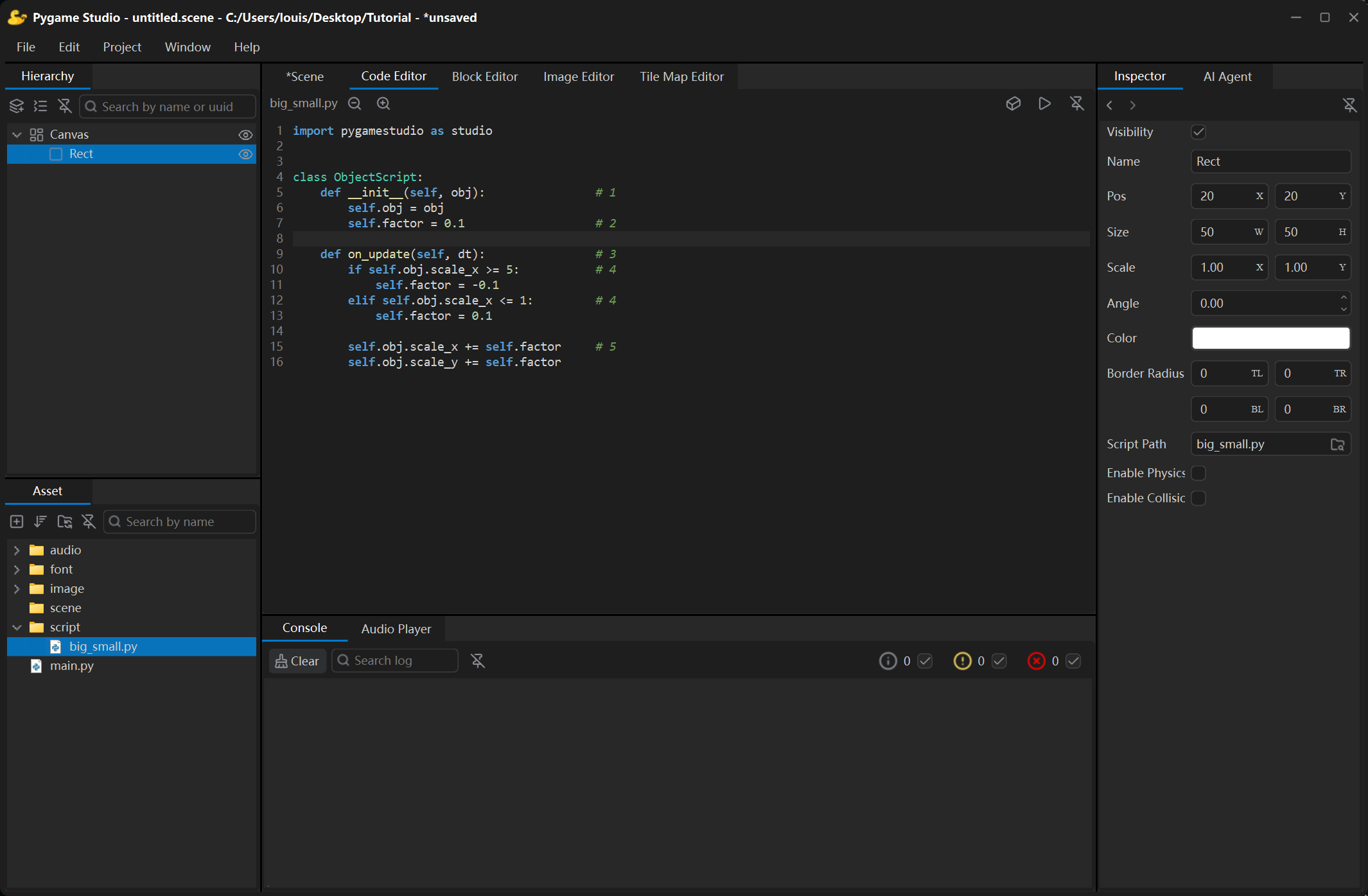Collapse the Canvas tree node

point(17,135)
